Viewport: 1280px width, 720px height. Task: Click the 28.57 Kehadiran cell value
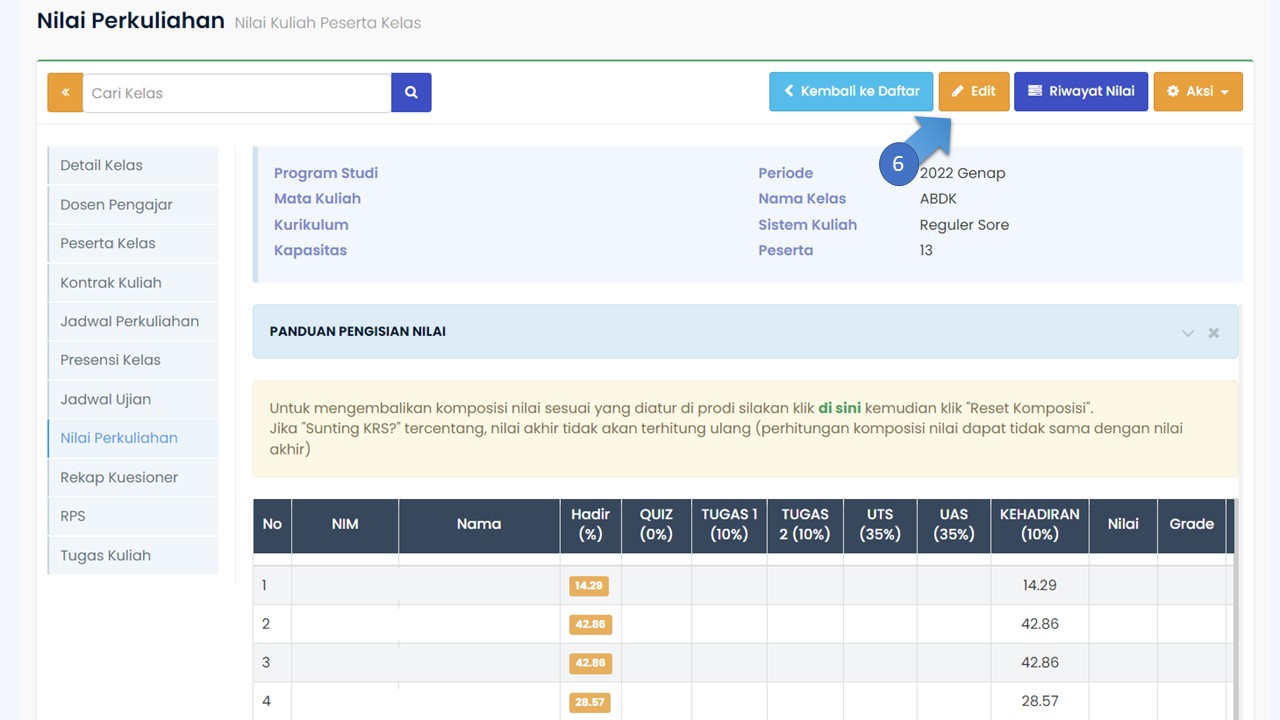point(1040,701)
